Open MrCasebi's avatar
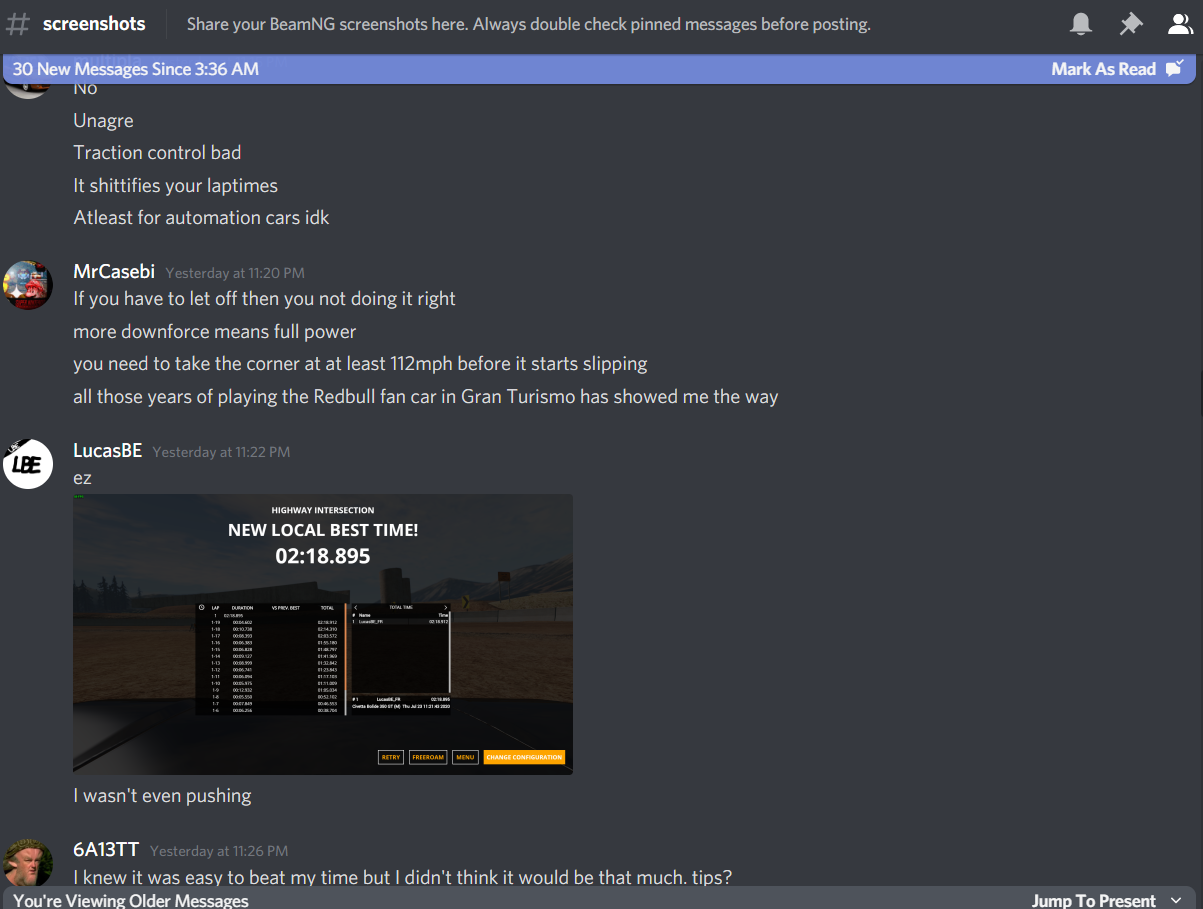The height and width of the screenshot is (909, 1203). pyautogui.click(x=28, y=286)
